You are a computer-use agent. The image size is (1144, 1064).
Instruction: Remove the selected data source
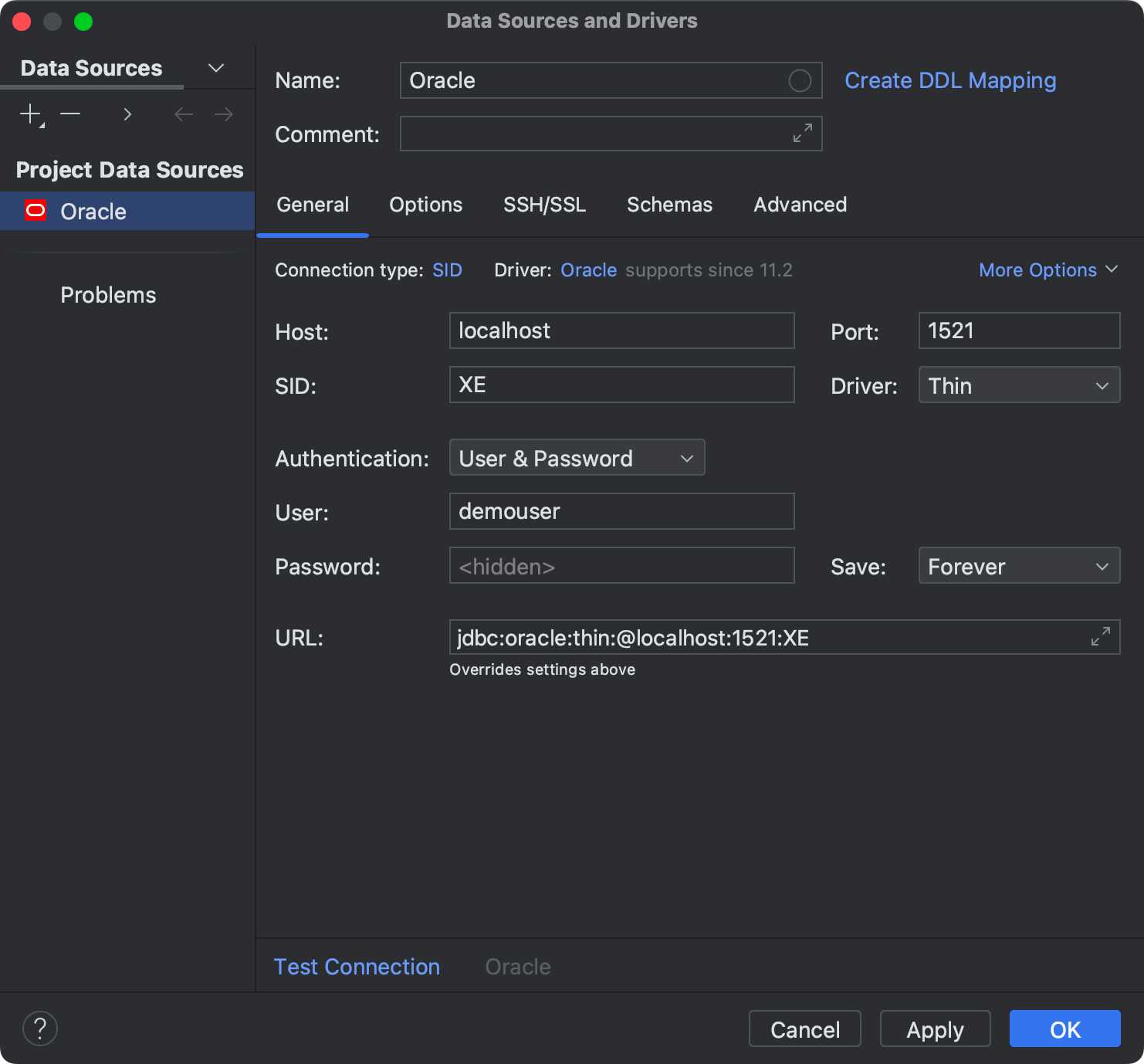70,114
